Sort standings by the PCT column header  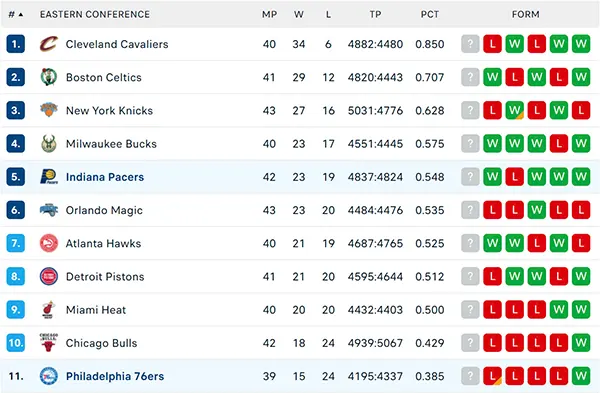430,15
